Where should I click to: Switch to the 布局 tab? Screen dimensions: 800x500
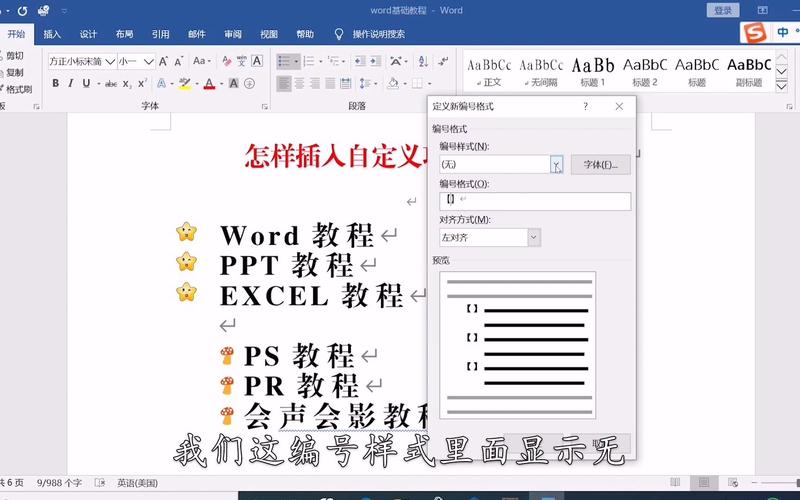tap(124, 34)
